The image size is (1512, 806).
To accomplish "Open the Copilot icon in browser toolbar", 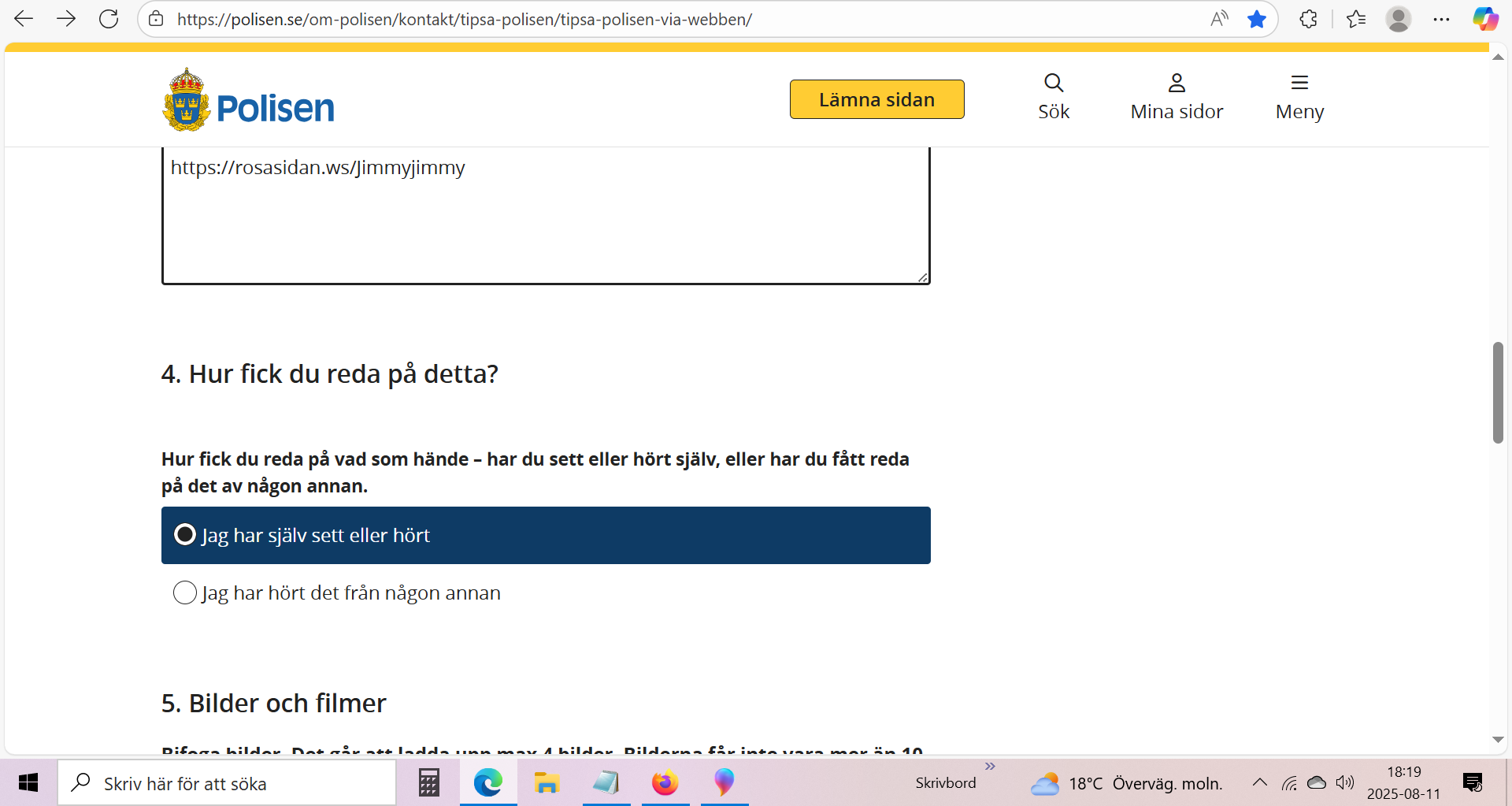I will pos(1485,19).
